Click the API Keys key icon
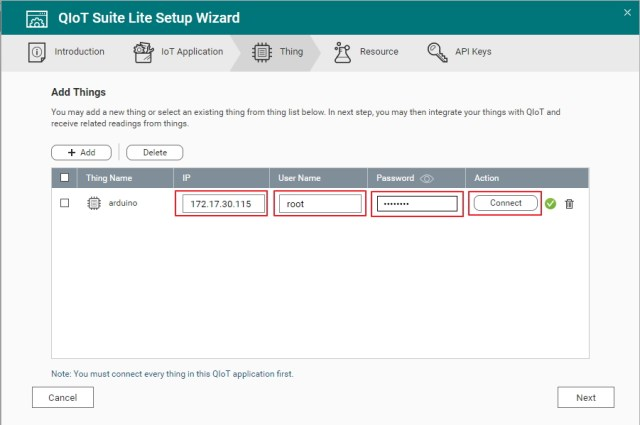640x425 pixels. point(437,51)
